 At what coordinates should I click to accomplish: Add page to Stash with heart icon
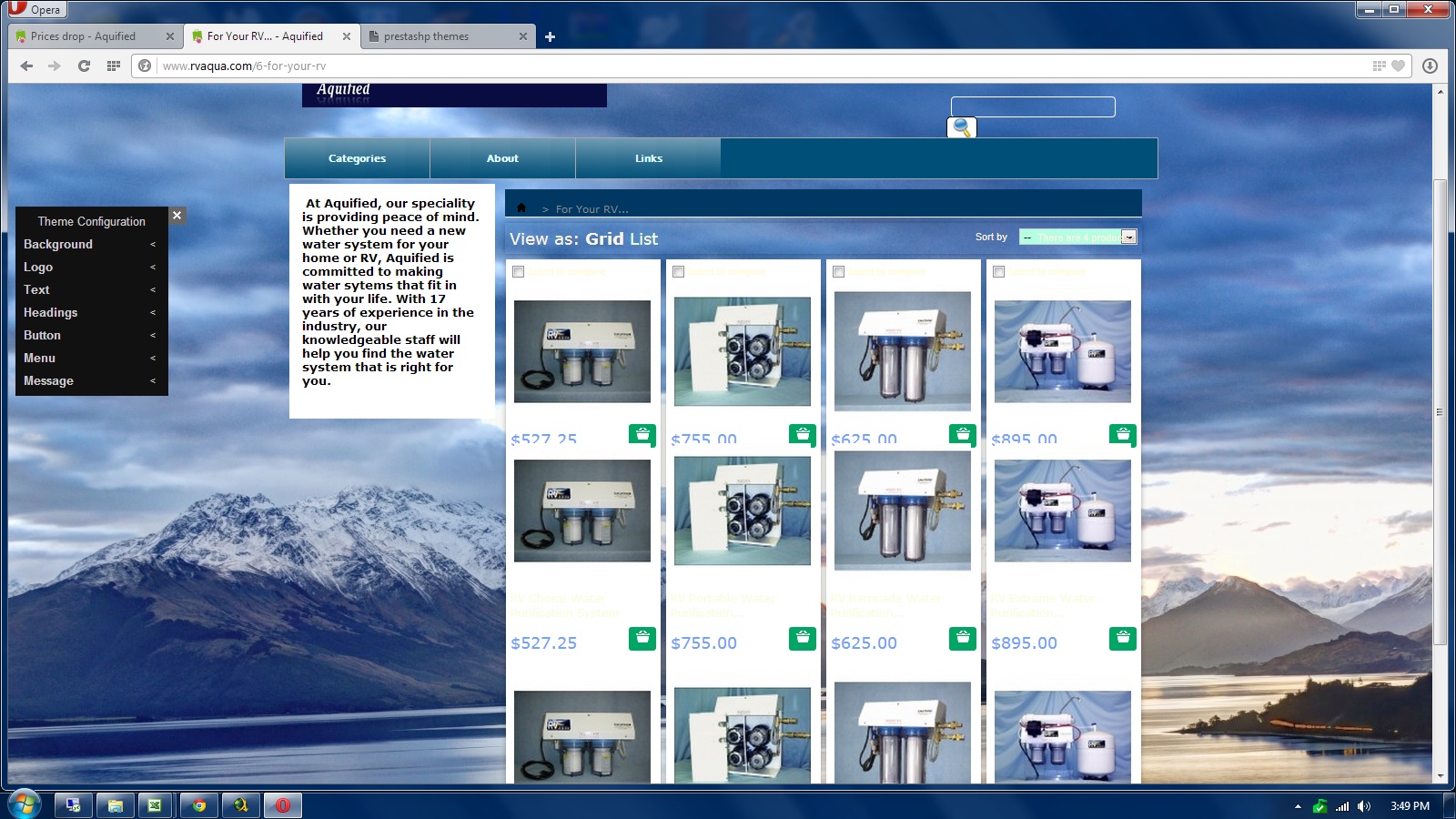point(1399,66)
